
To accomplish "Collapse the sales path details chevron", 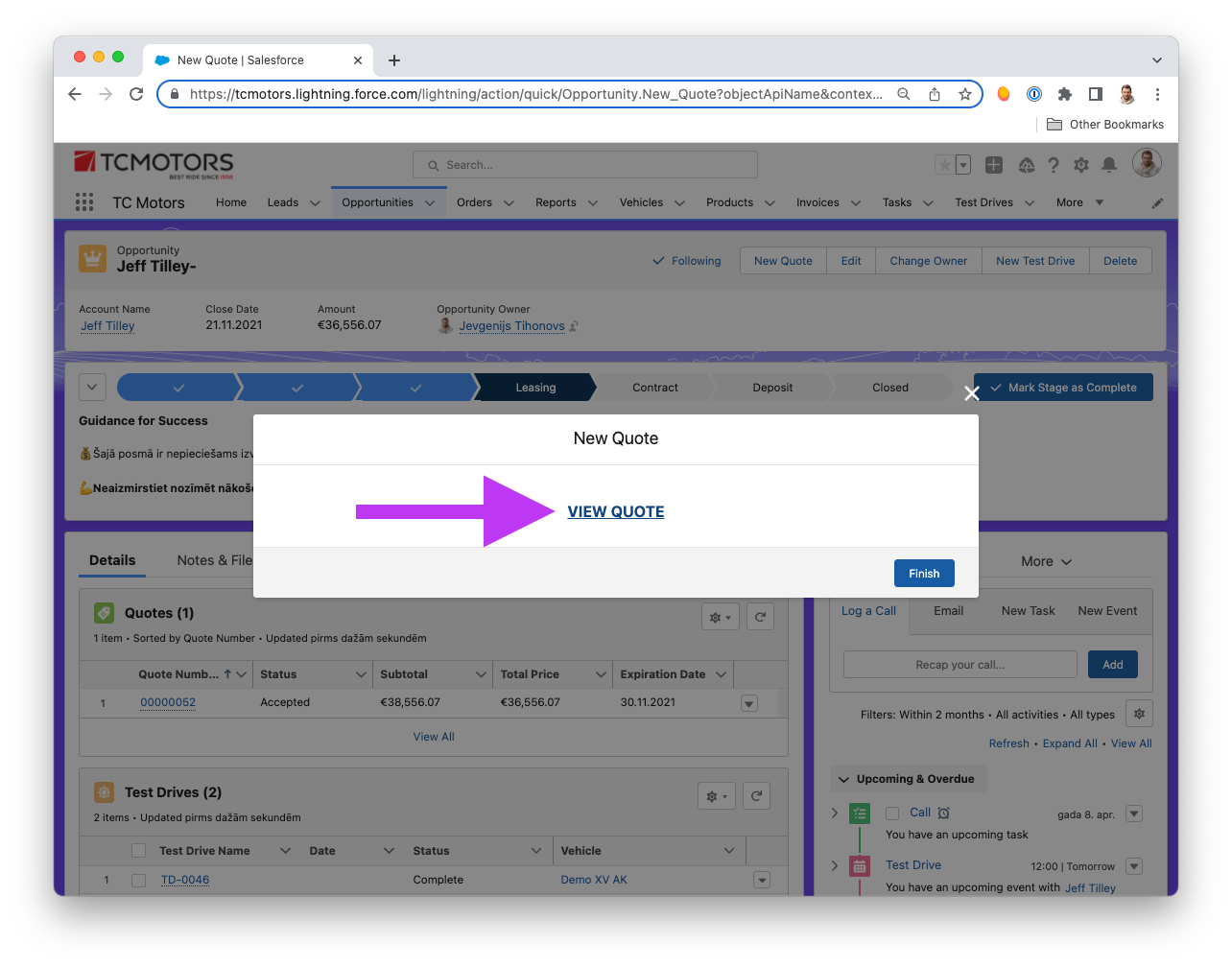I will 91,388.
